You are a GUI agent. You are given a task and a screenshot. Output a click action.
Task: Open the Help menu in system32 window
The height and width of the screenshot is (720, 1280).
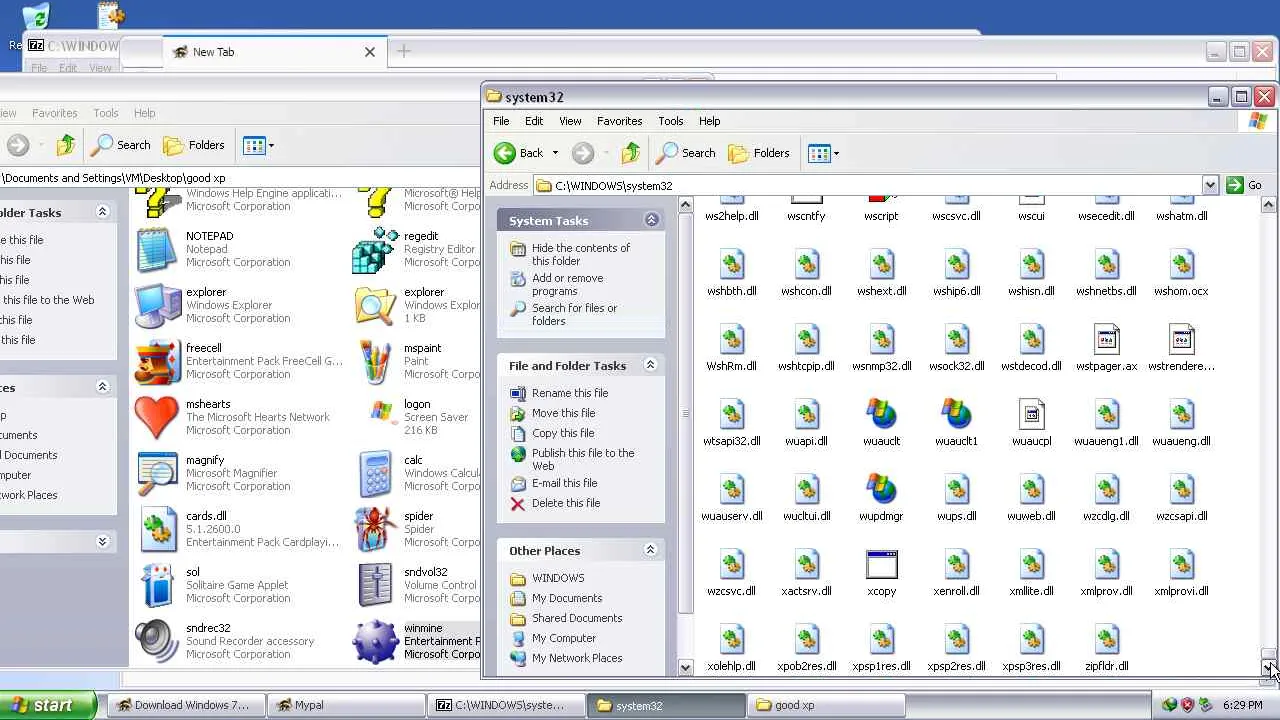point(709,121)
